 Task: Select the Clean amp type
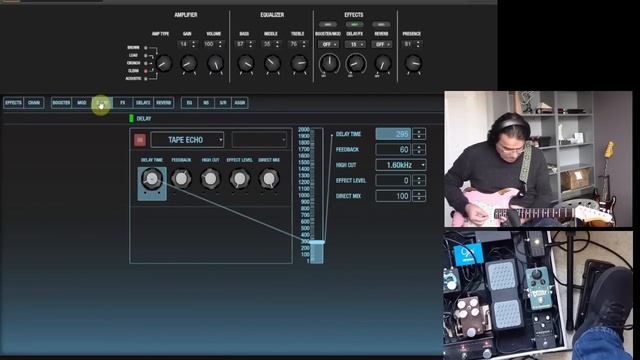(146, 71)
